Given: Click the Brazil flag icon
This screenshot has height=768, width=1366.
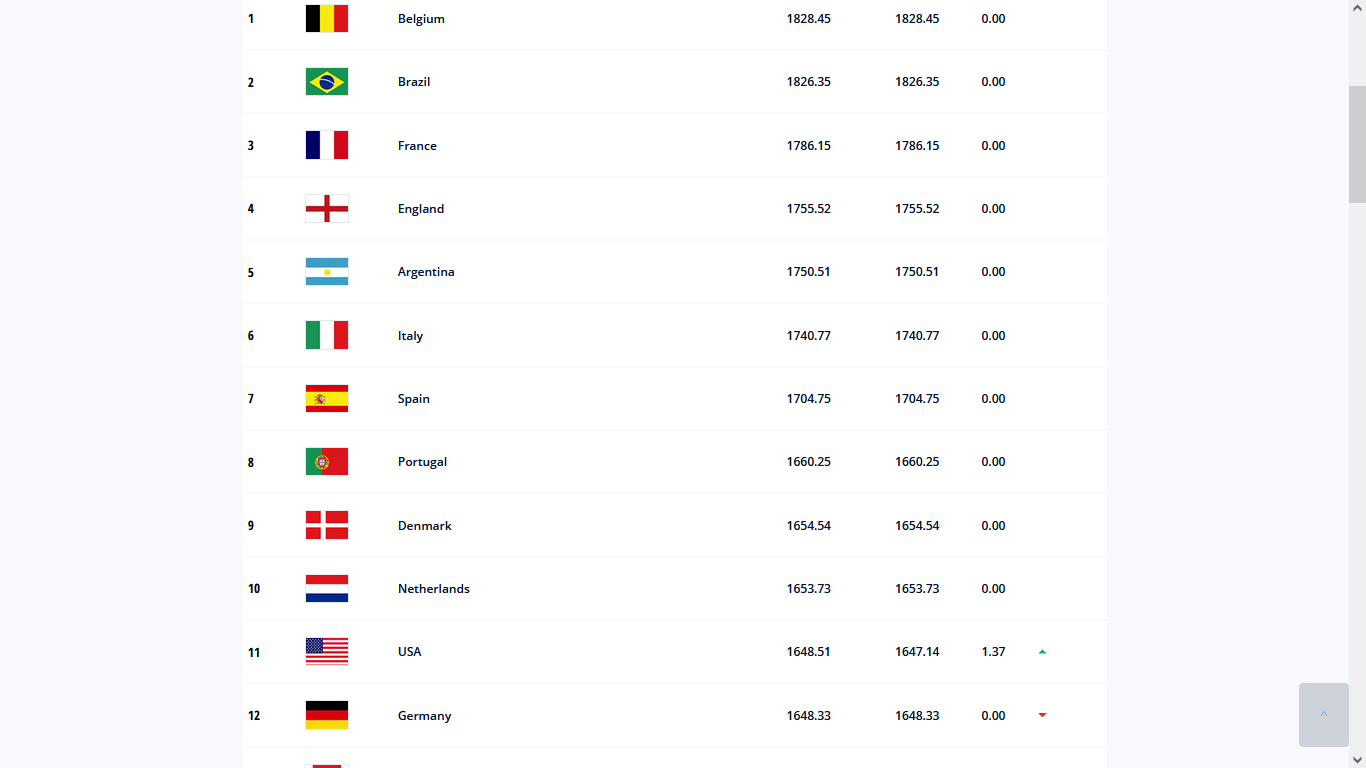Looking at the screenshot, I should 326,82.
